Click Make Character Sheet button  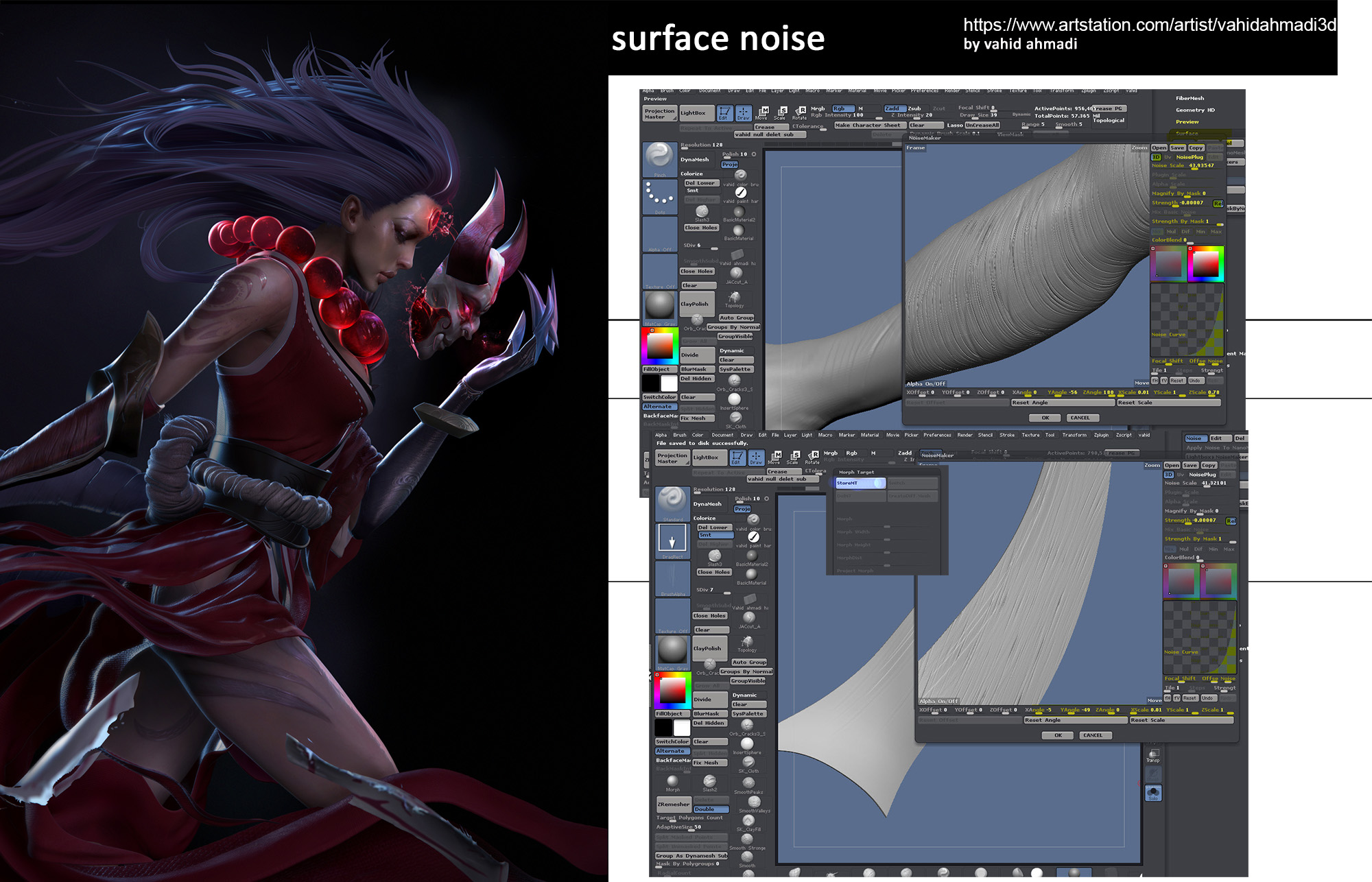point(870,125)
